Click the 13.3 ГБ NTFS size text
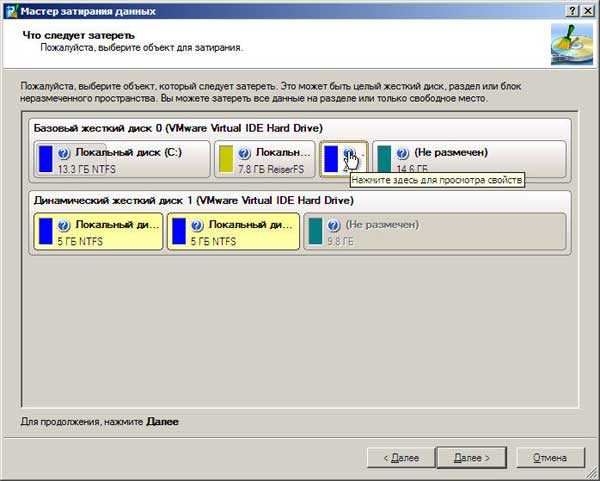The image size is (600, 481). 86,169
